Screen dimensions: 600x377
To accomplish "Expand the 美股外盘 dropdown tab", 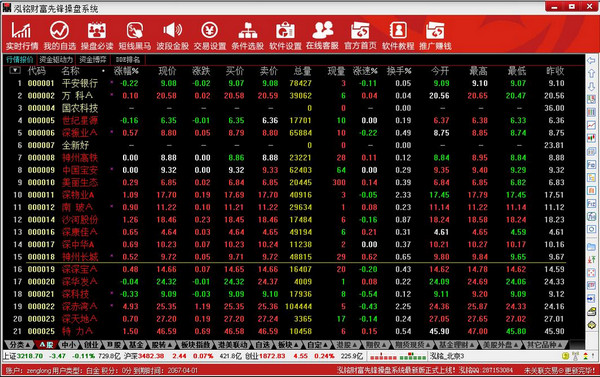I will pos(500,344).
